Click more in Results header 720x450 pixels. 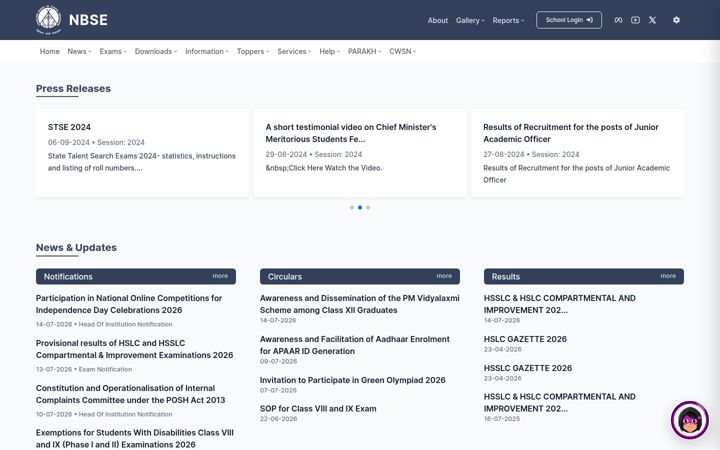point(668,276)
